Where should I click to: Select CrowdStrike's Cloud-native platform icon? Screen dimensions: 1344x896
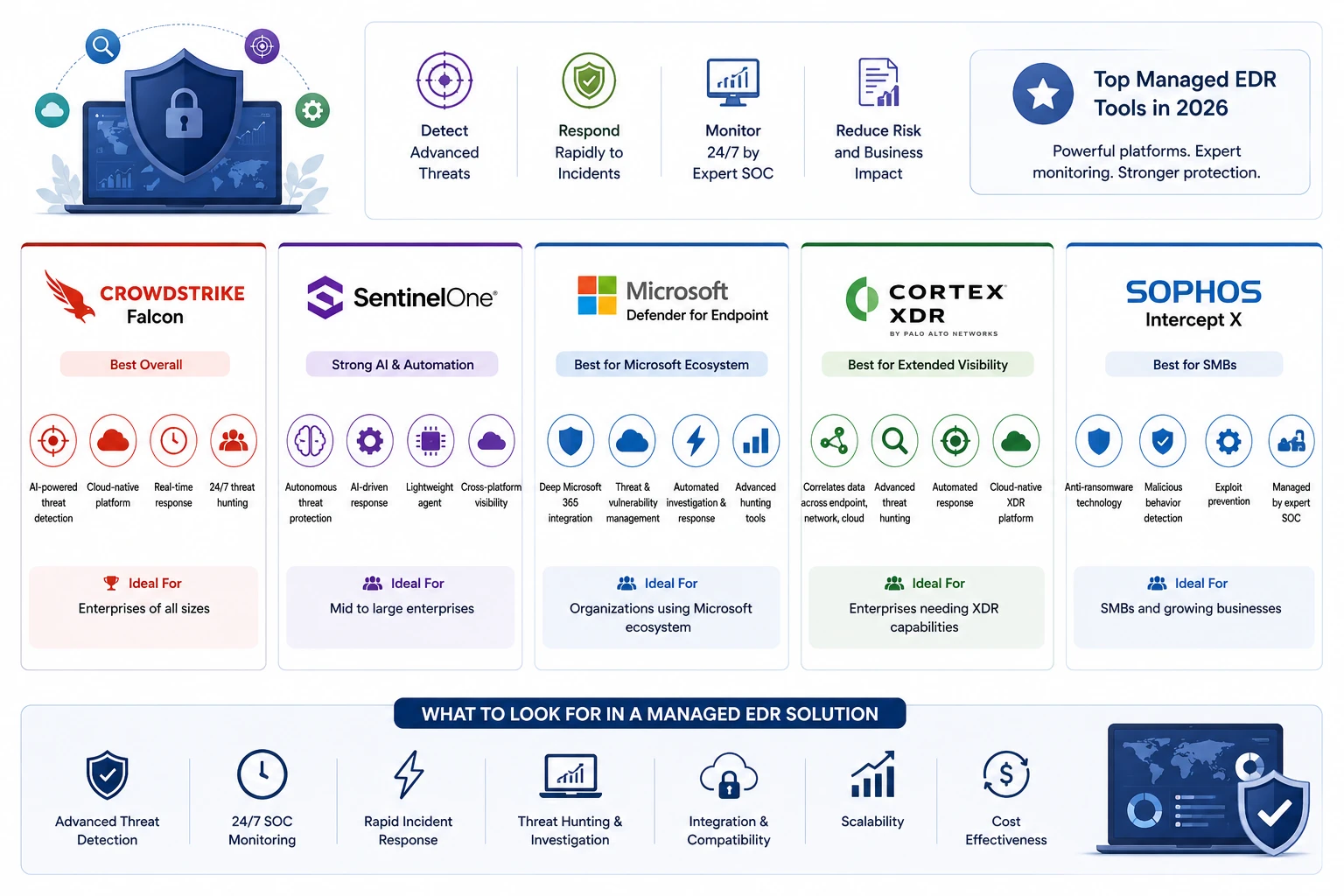(113, 440)
